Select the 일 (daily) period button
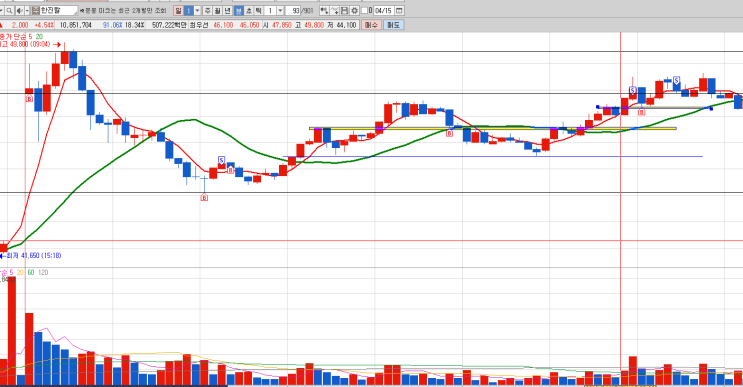Screen dimensions: 743x387 tap(178, 10)
